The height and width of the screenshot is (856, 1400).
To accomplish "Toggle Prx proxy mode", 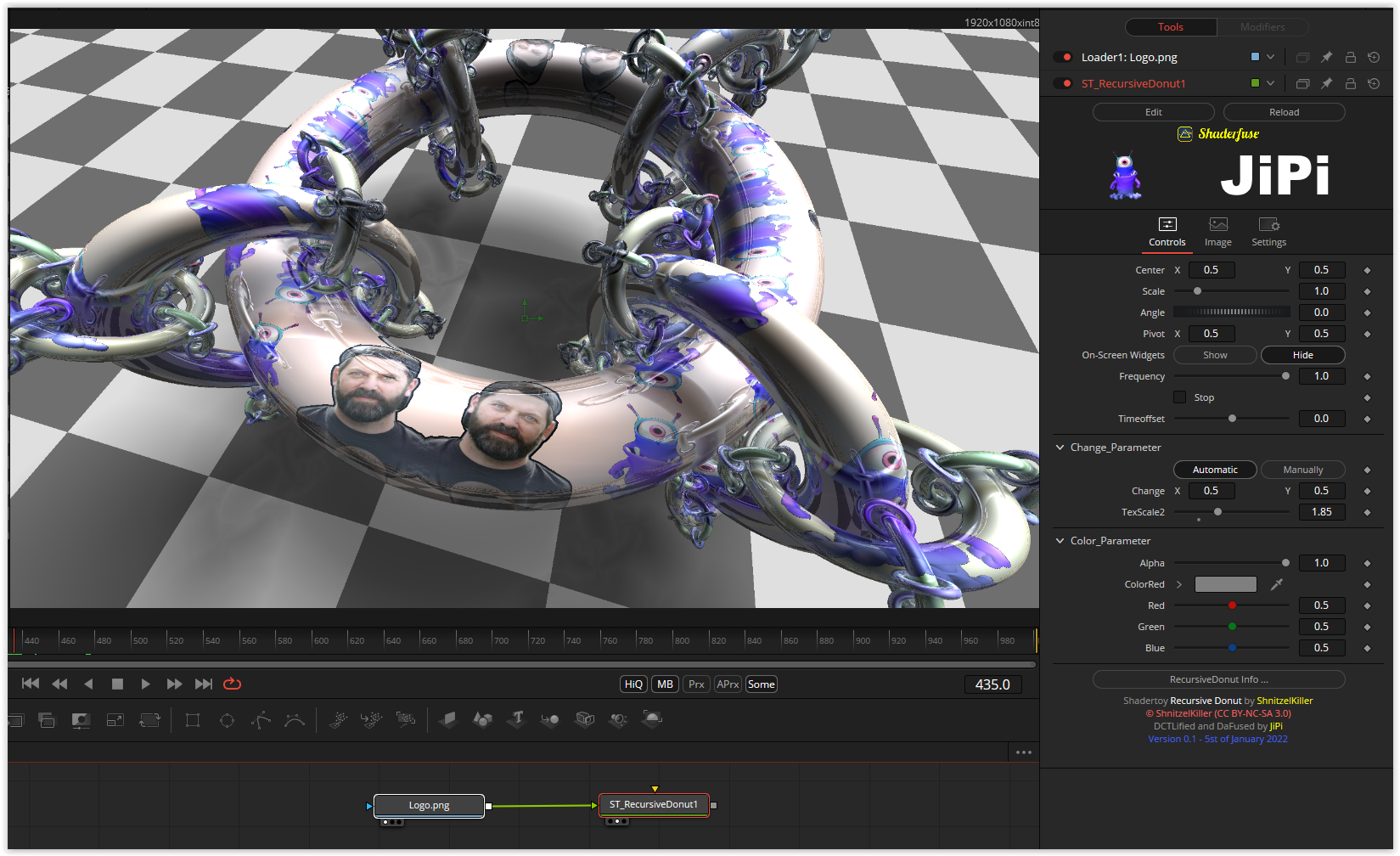I will 696,684.
